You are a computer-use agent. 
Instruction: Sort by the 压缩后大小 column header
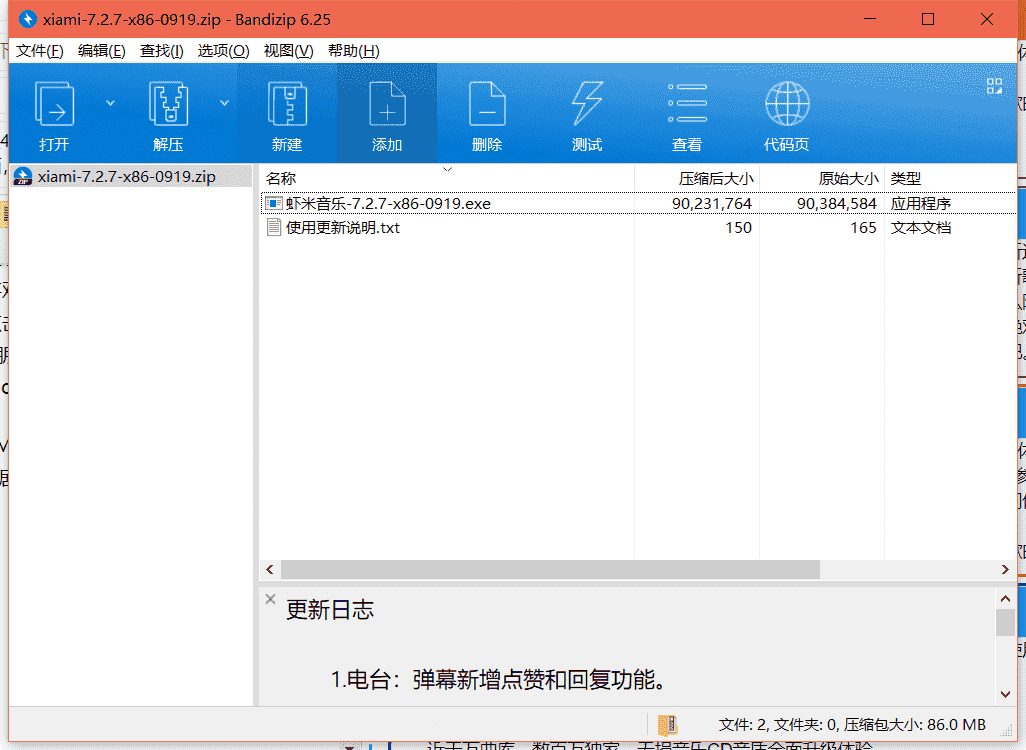tap(697, 179)
